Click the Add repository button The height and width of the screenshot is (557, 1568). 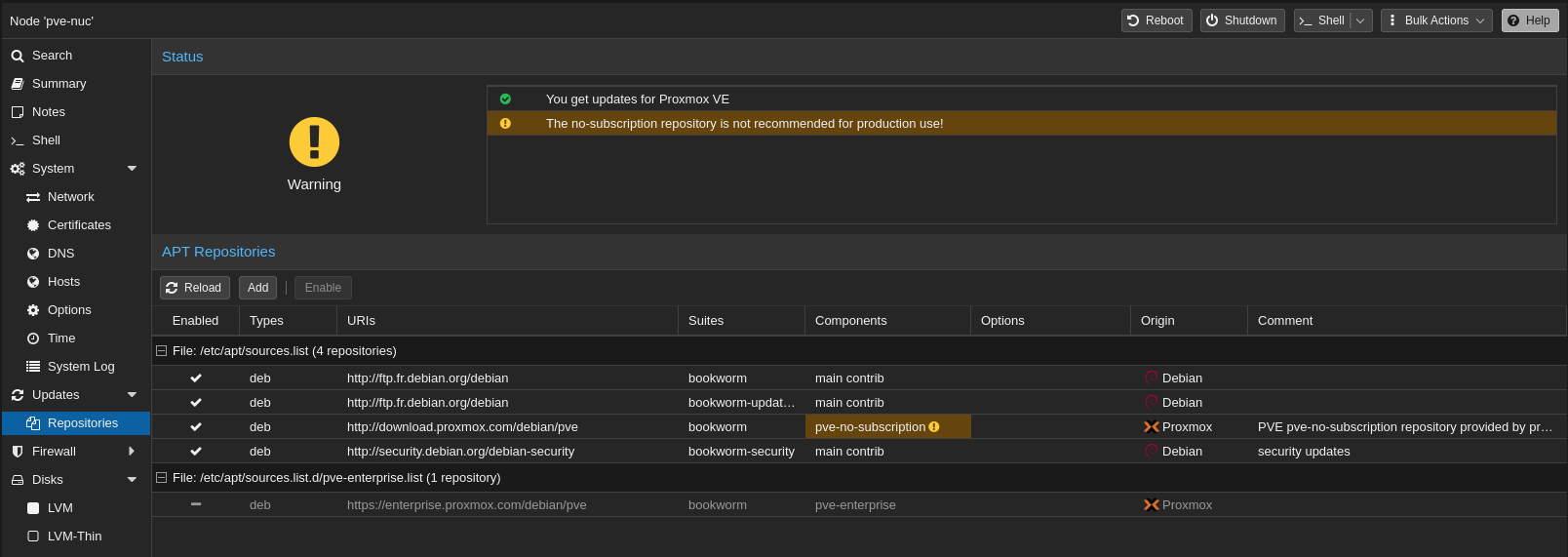click(x=257, y=288)
